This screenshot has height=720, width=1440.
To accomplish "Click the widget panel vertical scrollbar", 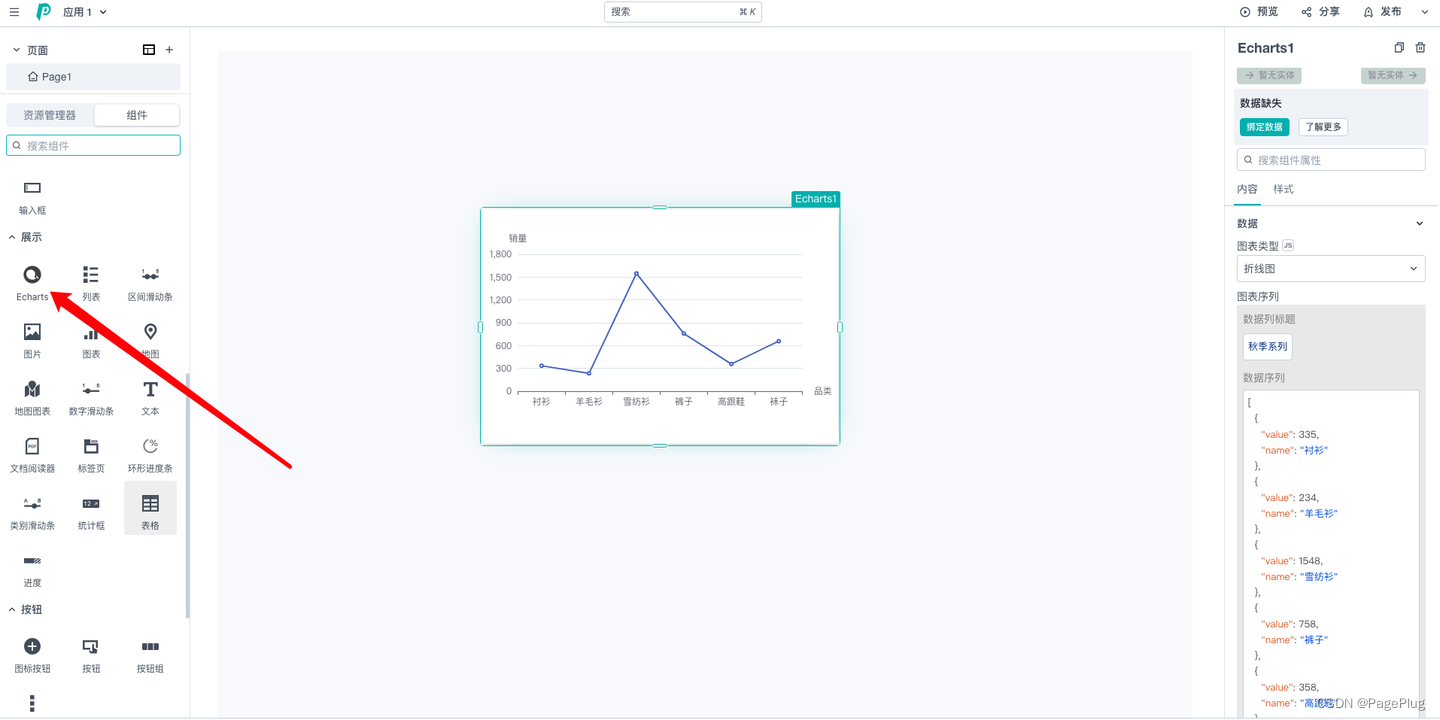I will click(187, 496).
